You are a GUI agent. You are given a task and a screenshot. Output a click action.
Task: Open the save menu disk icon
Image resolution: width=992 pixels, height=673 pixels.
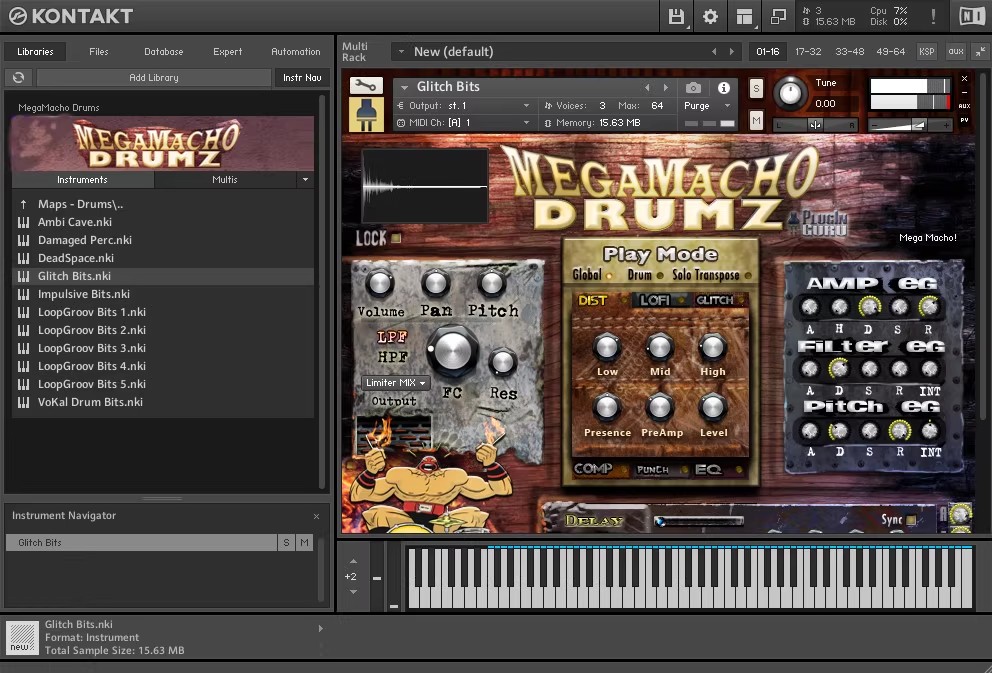point(676,16)
